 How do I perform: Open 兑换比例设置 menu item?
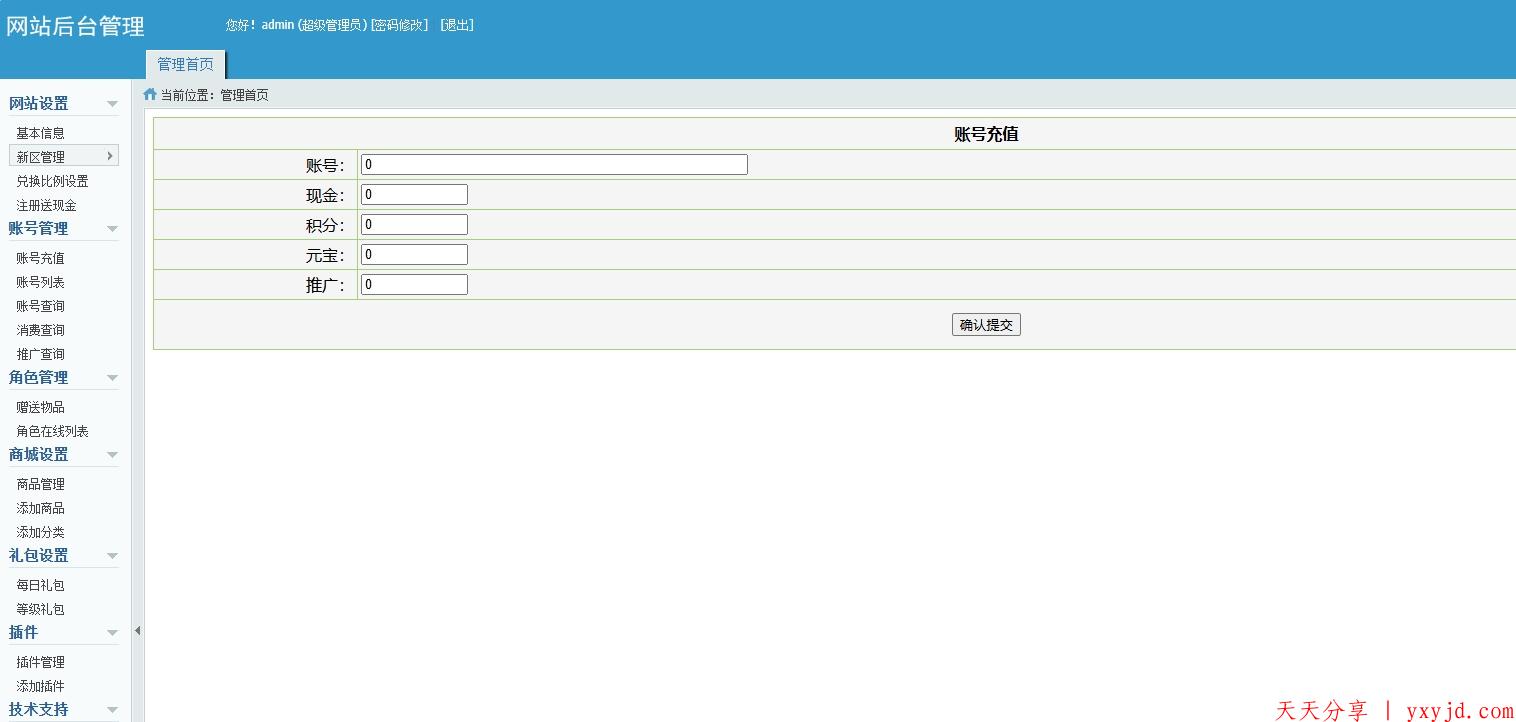[52, 181]
